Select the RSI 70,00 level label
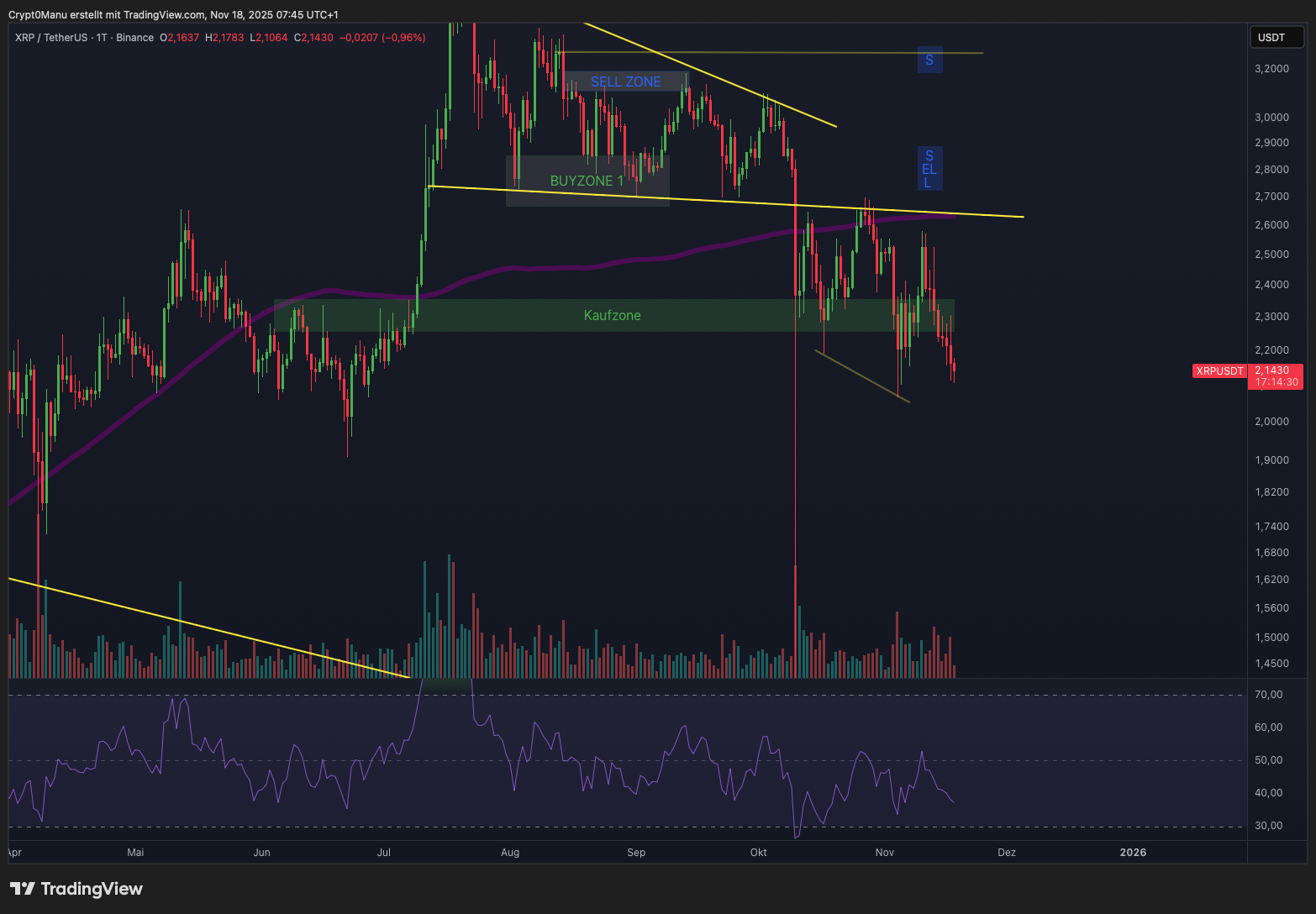 point(1268,695)
